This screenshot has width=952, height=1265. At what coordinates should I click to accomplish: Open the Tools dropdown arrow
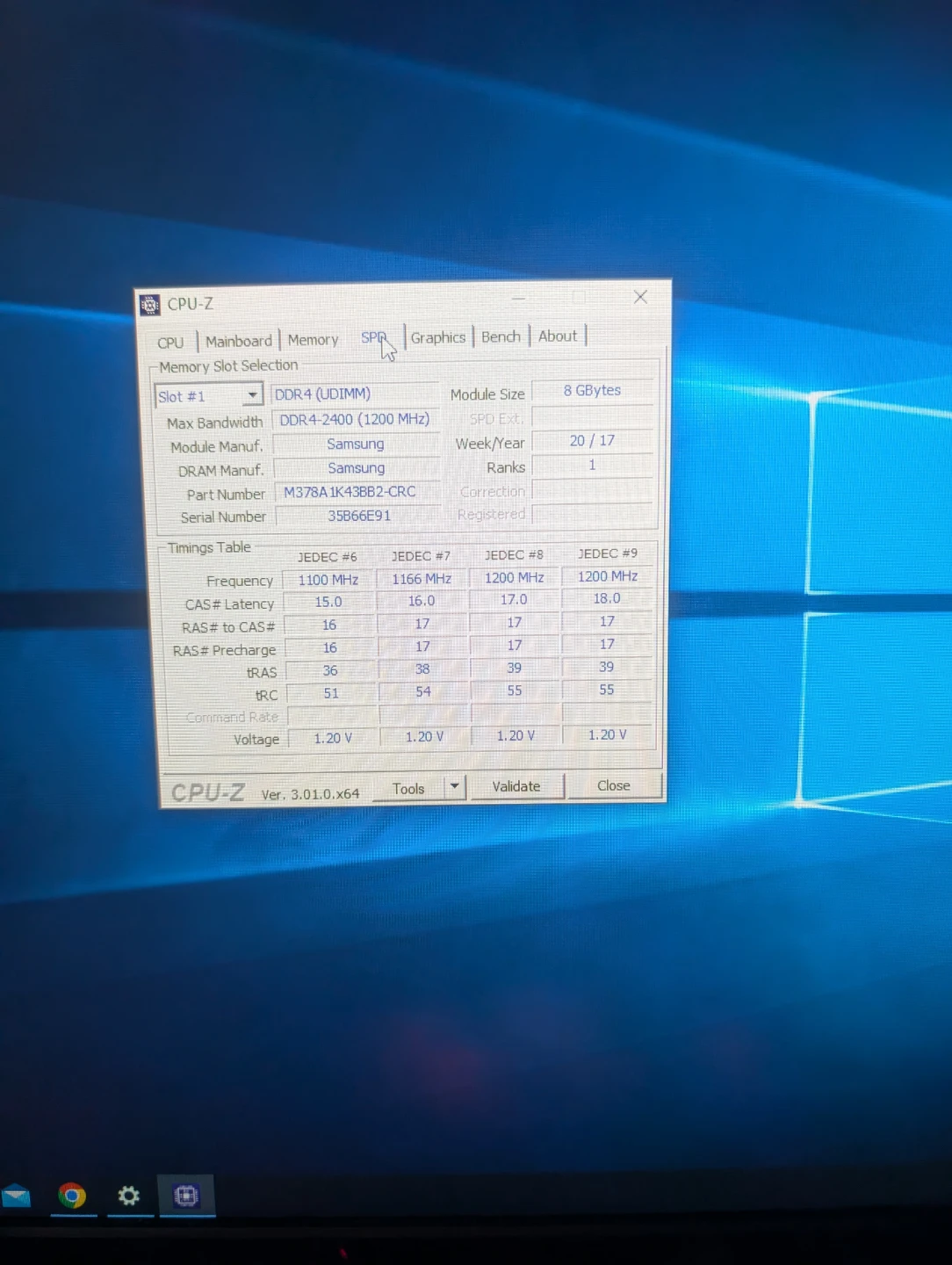(454, 786)
